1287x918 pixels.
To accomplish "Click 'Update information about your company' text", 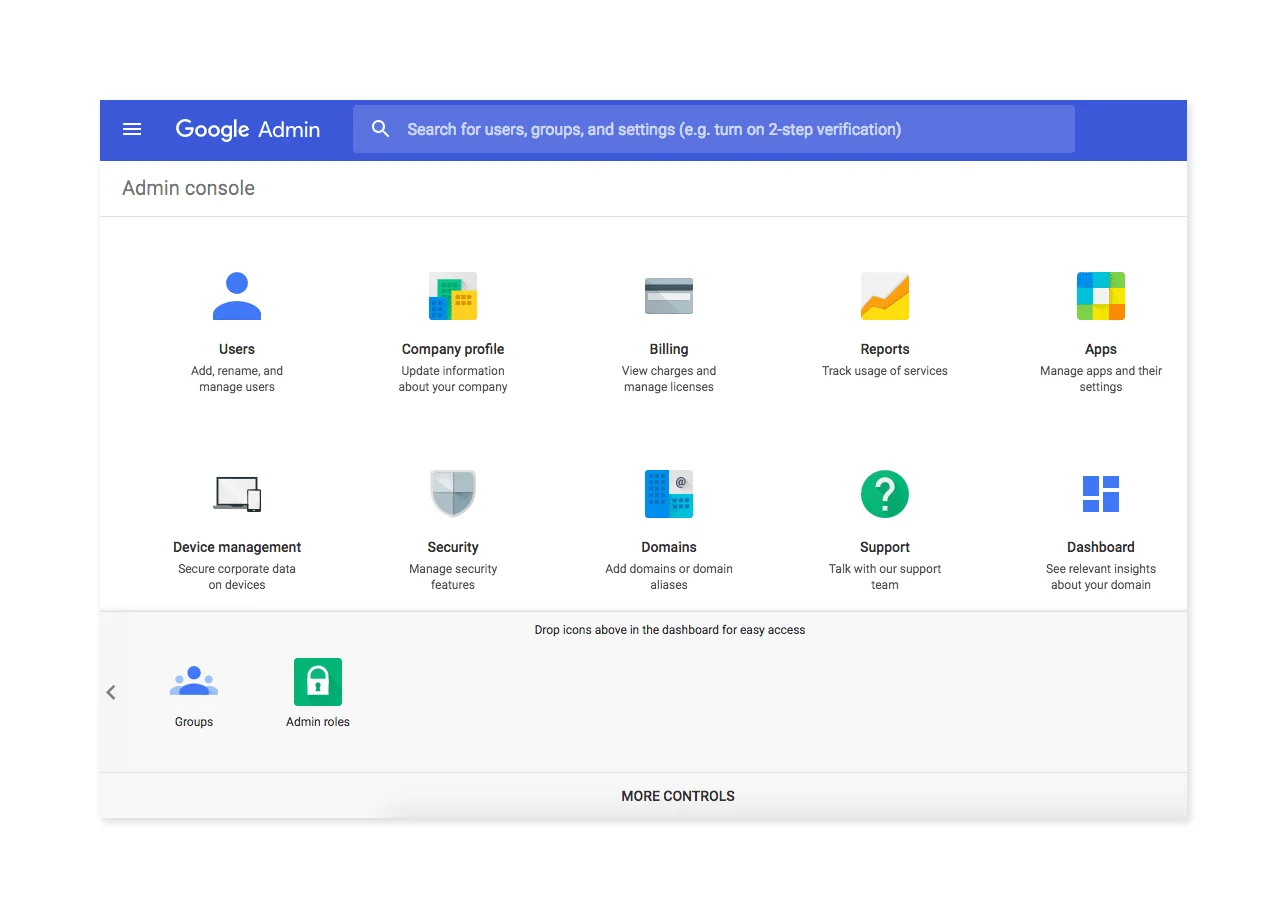I will [x=453, y=379].
